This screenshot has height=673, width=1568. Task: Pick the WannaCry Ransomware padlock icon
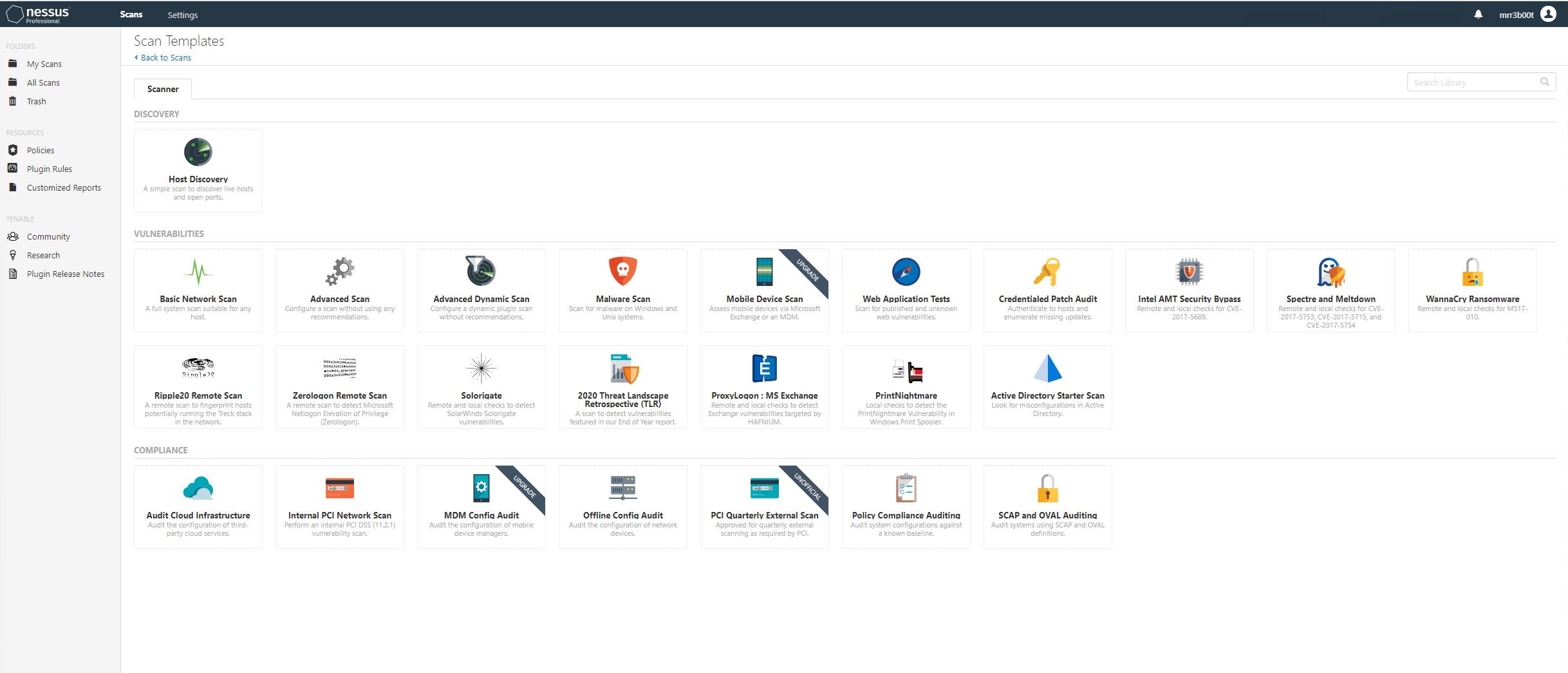tap(1473, 272)
